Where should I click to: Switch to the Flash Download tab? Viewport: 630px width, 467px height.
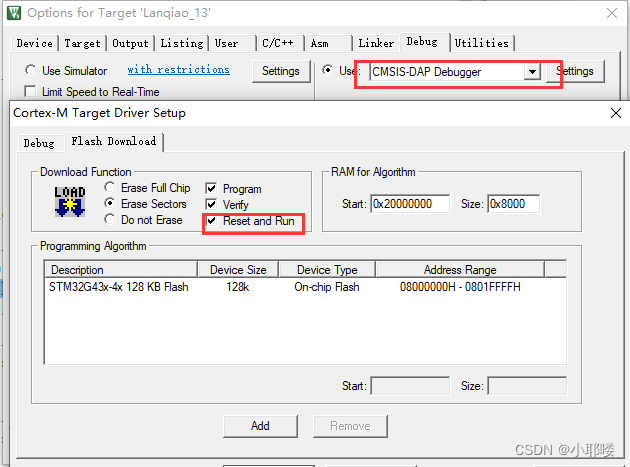[115, 142]
